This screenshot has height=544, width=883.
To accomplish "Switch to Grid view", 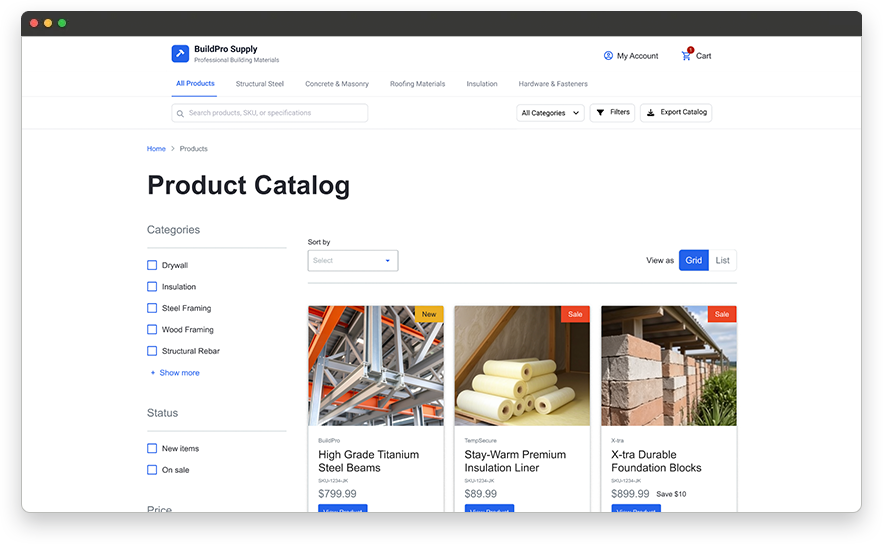I will tap(694, 260).
